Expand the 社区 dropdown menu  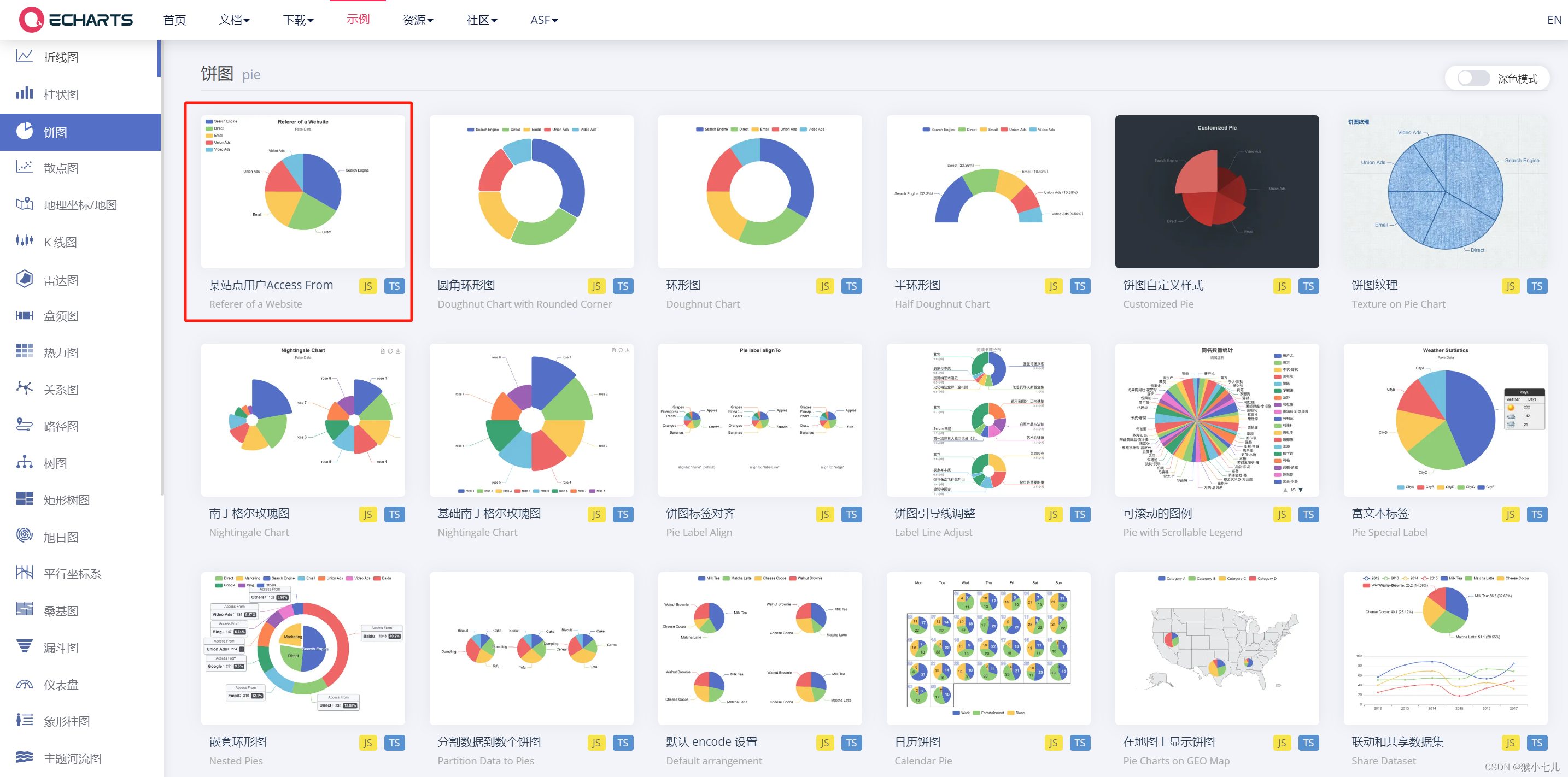coord(482,20)
